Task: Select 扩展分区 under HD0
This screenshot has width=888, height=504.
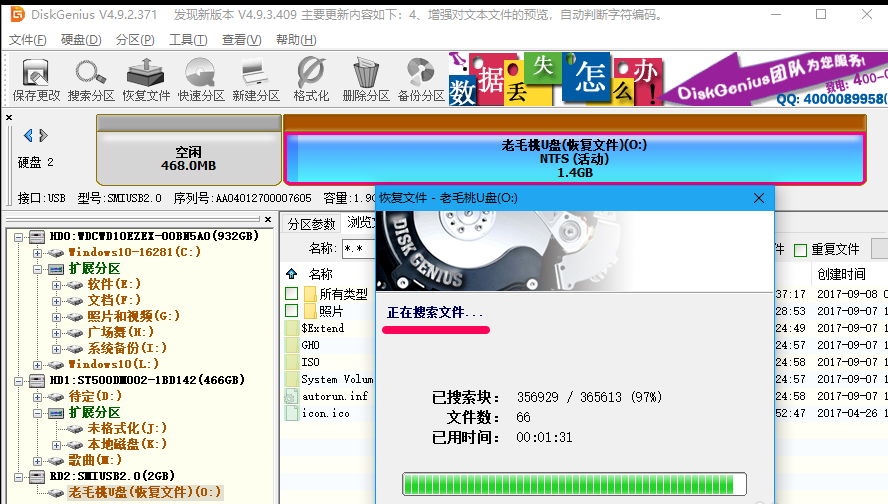Action: pos(95,268)
